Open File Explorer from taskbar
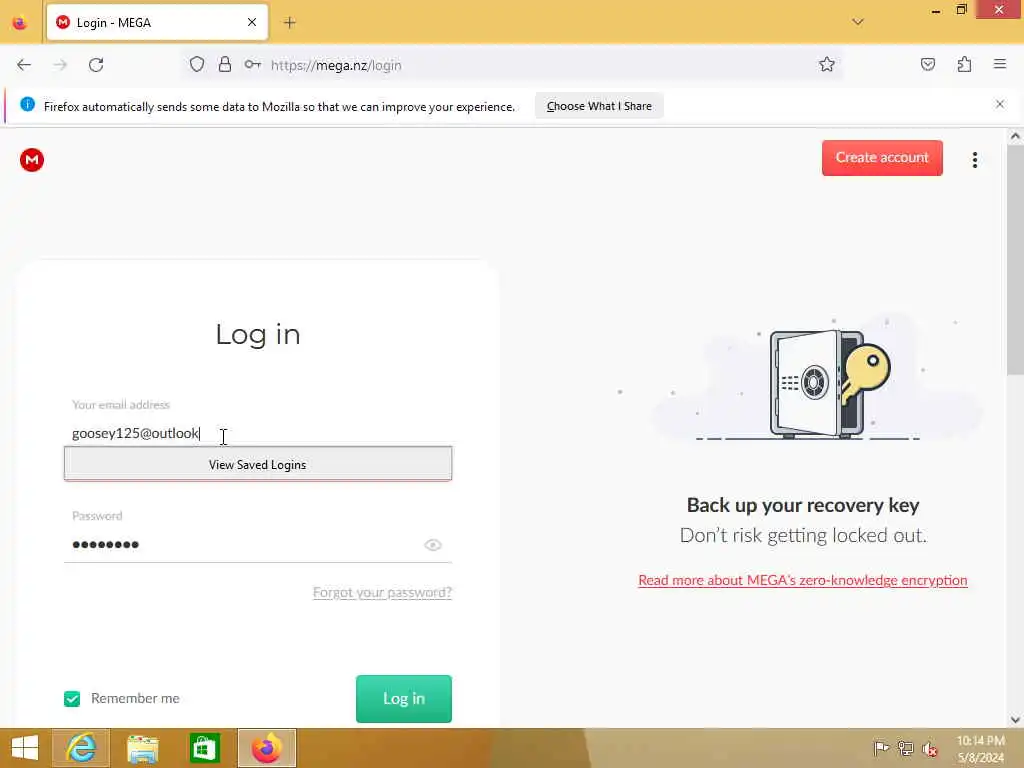The image size is (1024, 768). (x=142, y=748)
